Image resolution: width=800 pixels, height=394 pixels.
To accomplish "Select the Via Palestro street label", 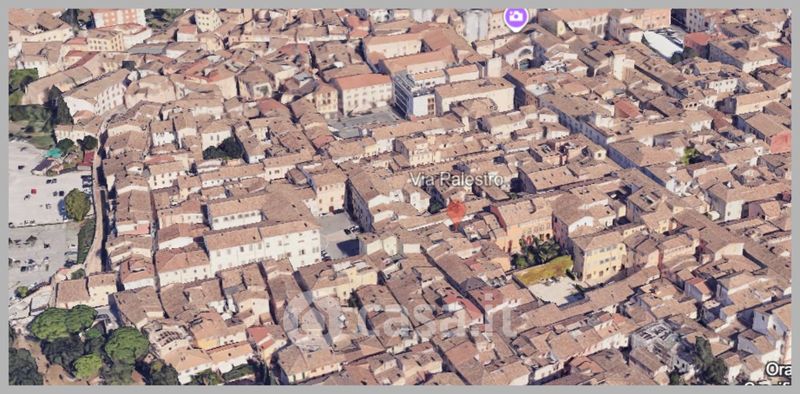I will pyautogui.click(x=457, y=180).
